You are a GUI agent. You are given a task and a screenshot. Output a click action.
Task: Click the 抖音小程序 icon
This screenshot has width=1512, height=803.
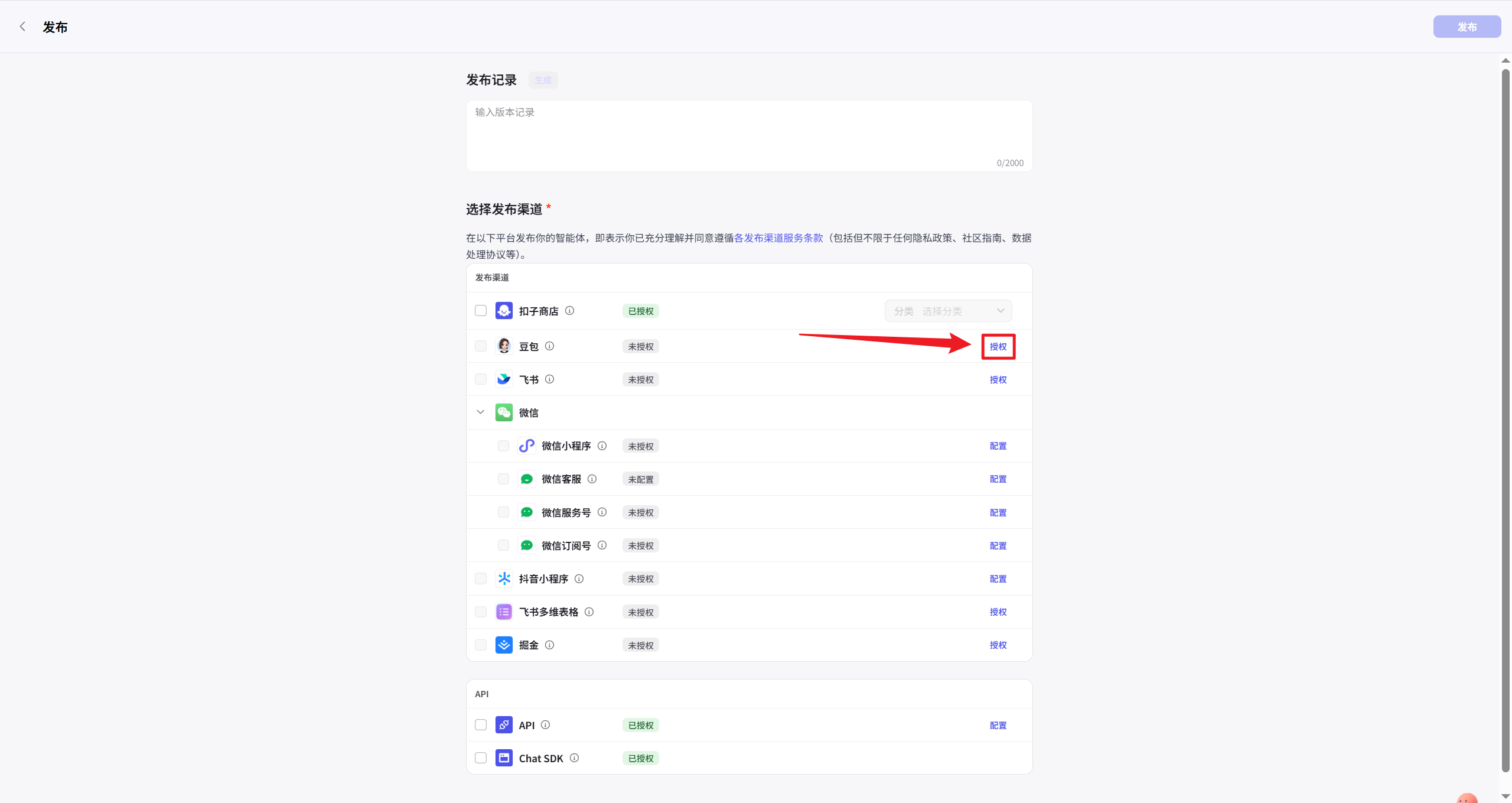click(504, 578)
